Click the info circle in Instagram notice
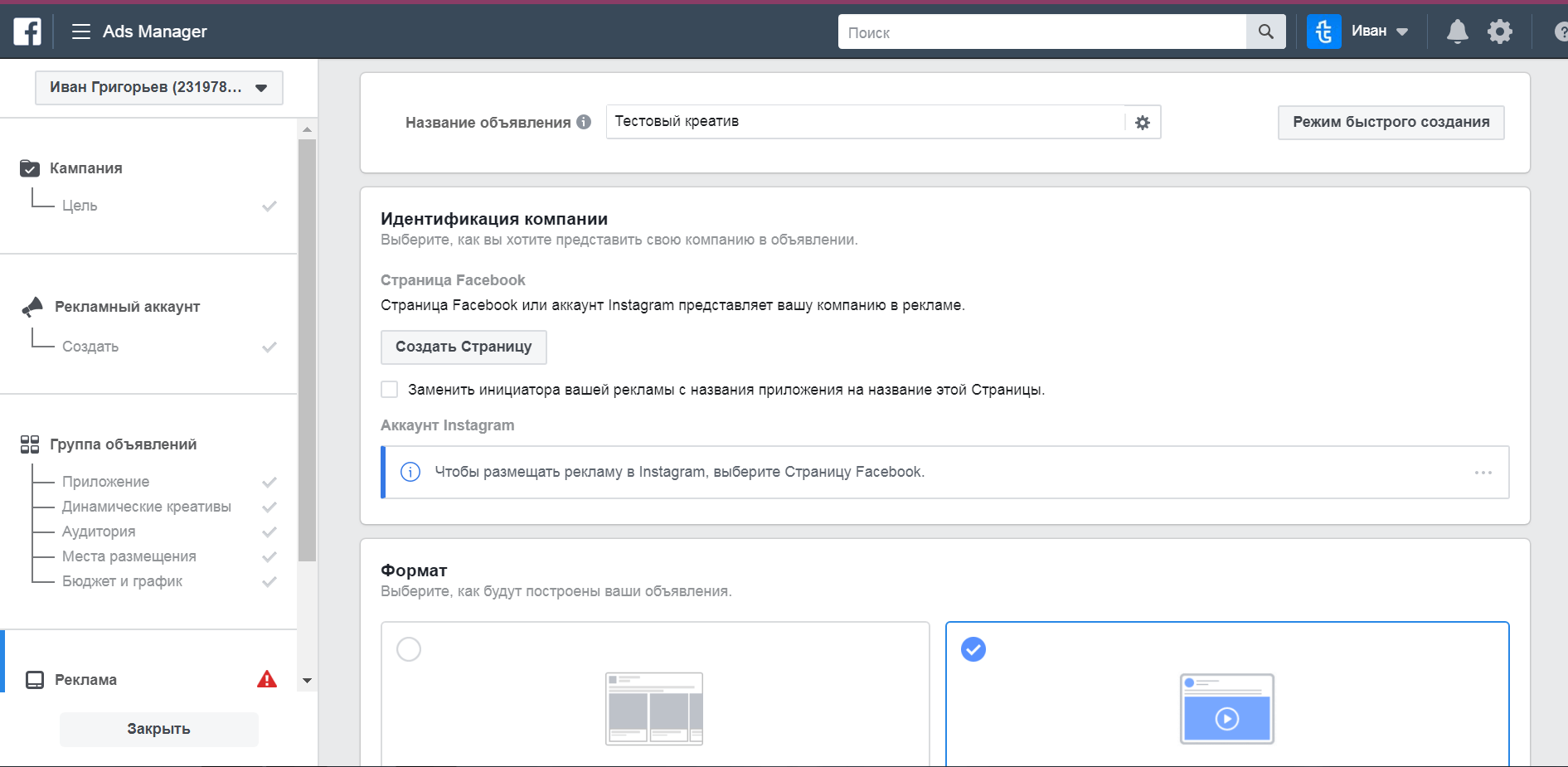This screenshot has height=767, width=1568. pos(410,472)
